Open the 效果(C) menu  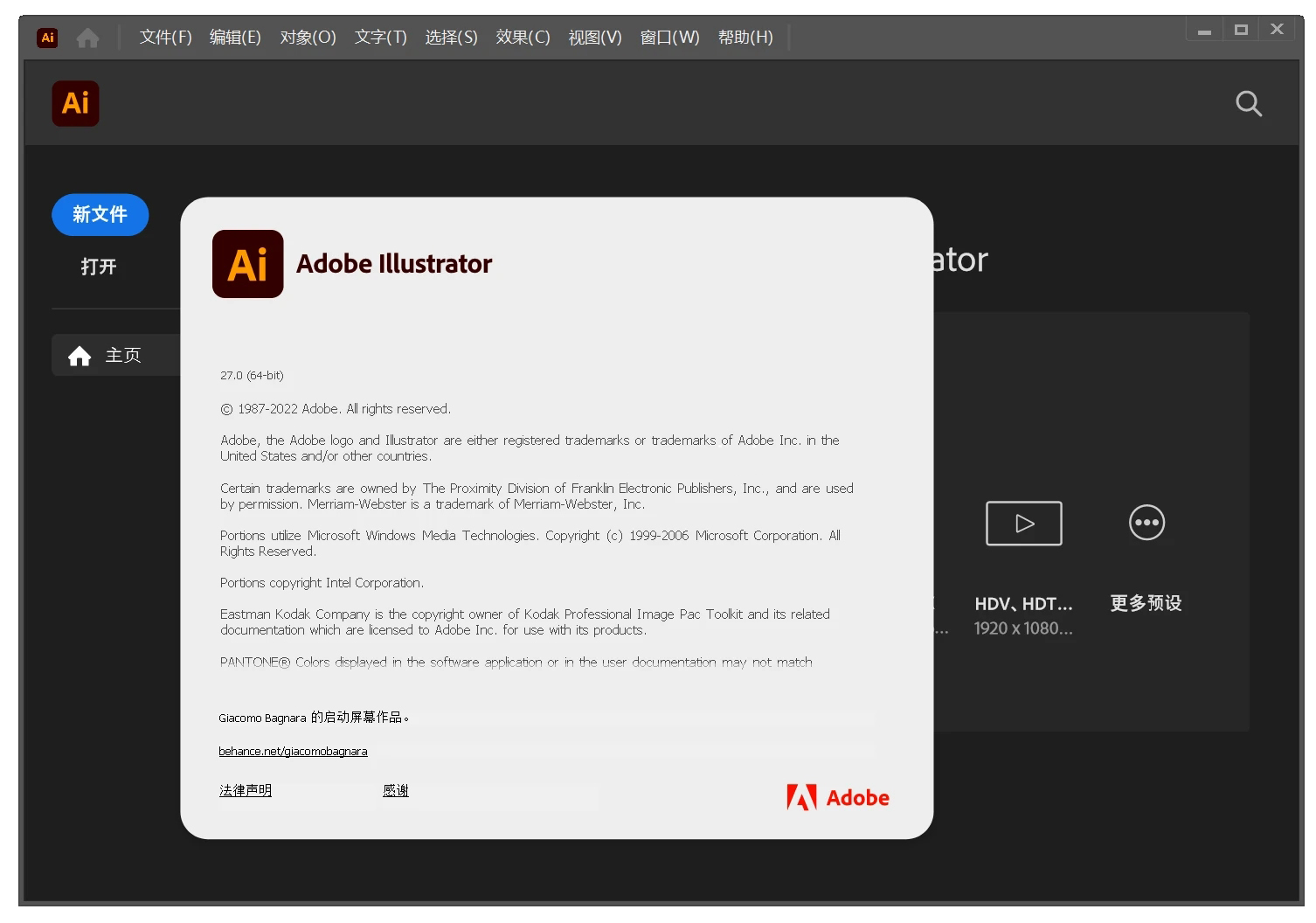point(522,38)
